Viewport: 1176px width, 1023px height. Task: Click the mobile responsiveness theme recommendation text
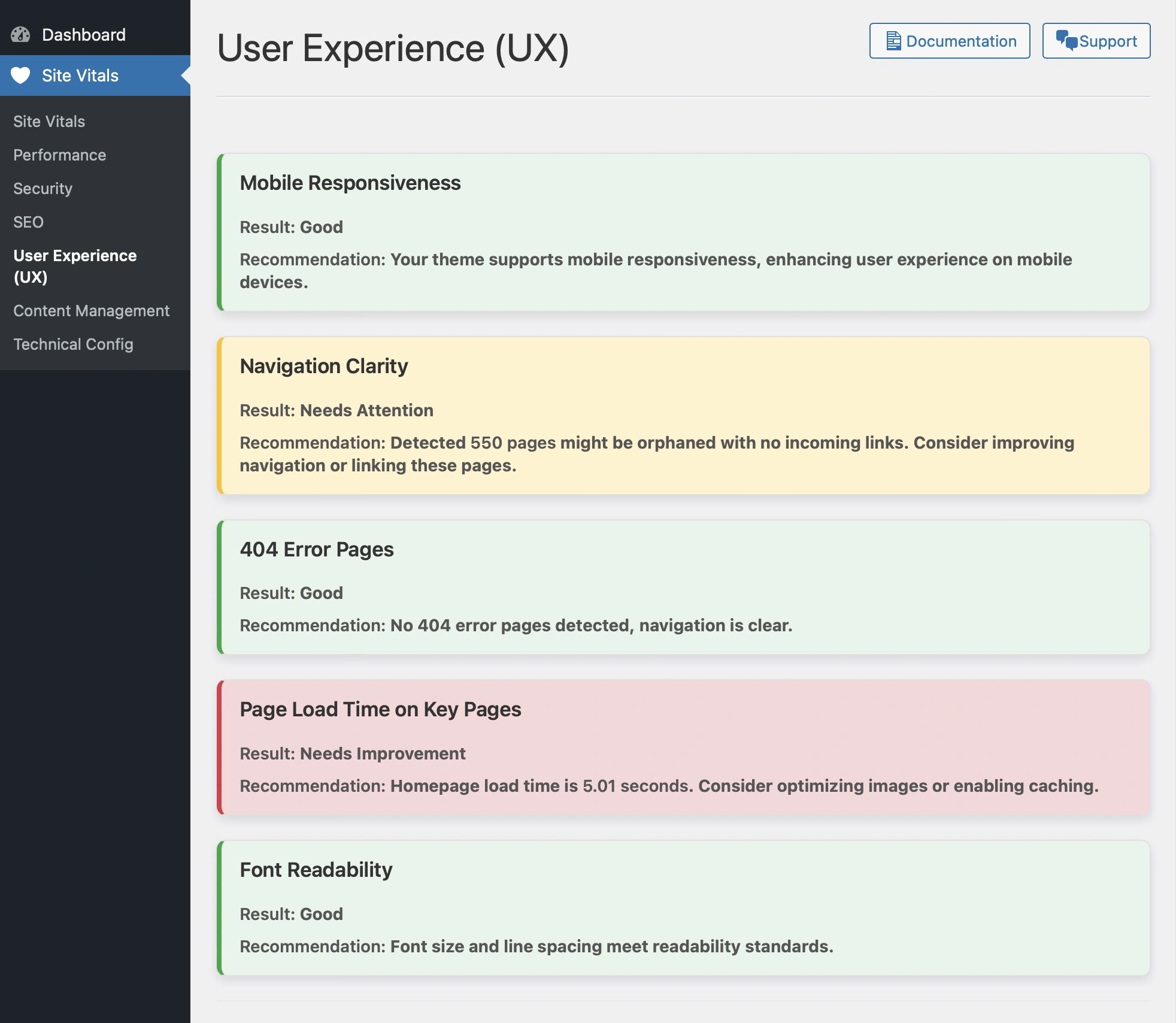point(656,271)
